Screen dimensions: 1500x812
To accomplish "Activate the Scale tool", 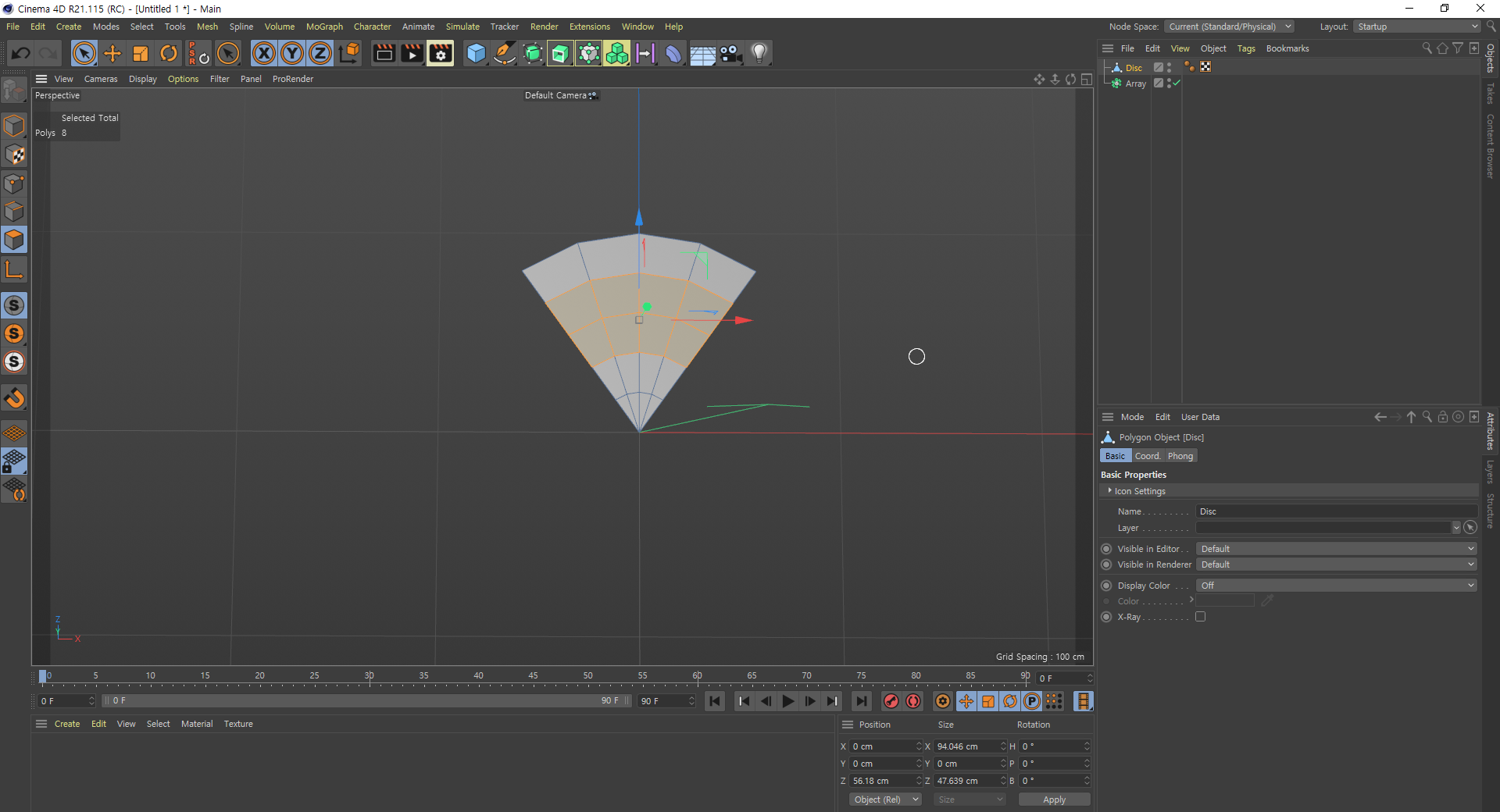I will pyautogui.click(x=141, y=53).
